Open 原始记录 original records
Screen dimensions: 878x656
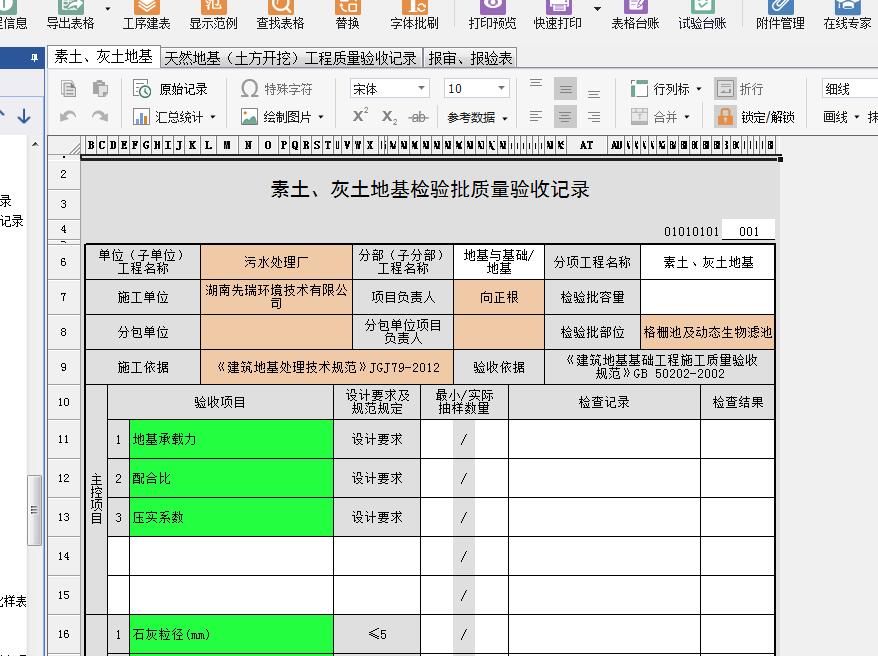coord(171,89)
